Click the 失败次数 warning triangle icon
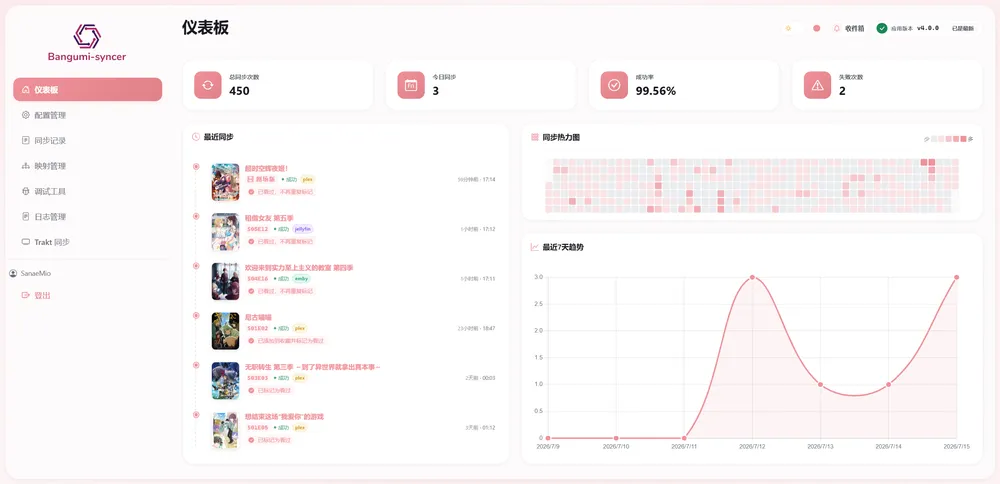This screenshot has height=484, width=1000. pyautogui.click(x=817, y=85)
